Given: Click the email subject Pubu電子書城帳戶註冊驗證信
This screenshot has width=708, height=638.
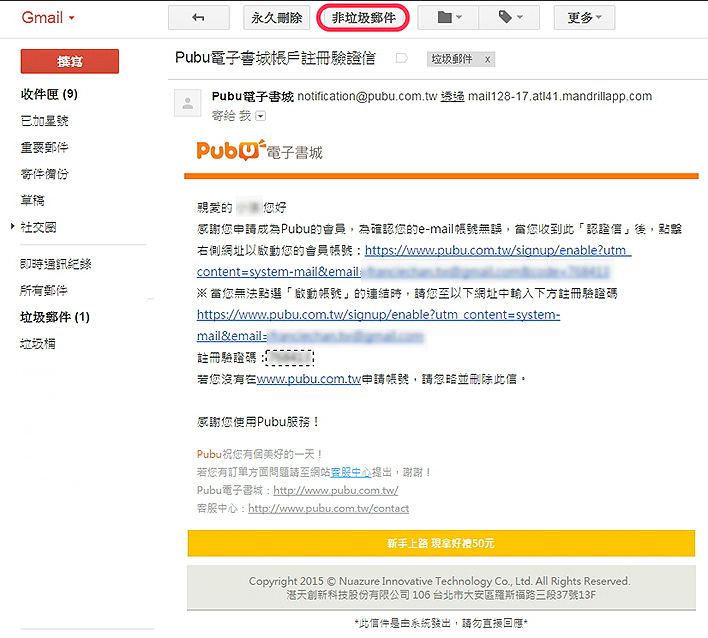Looking at the screenshot, I should point(275,58).
